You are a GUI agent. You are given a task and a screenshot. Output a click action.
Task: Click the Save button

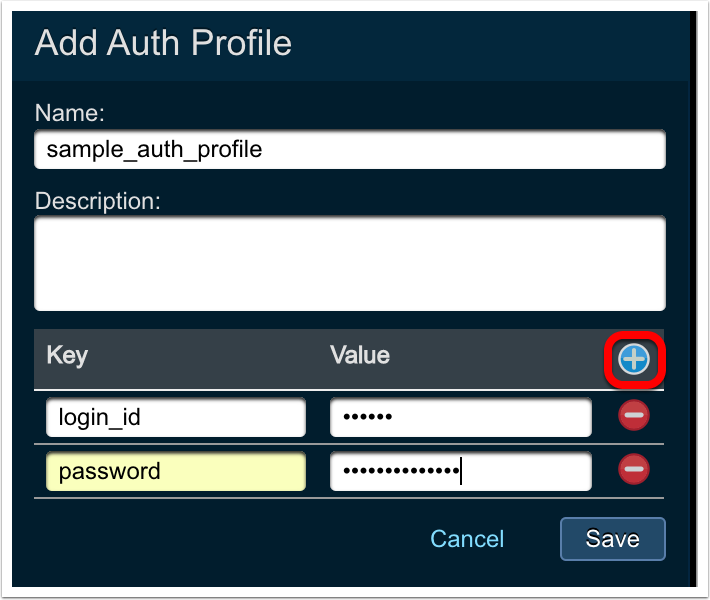click(x=612, y=538)
